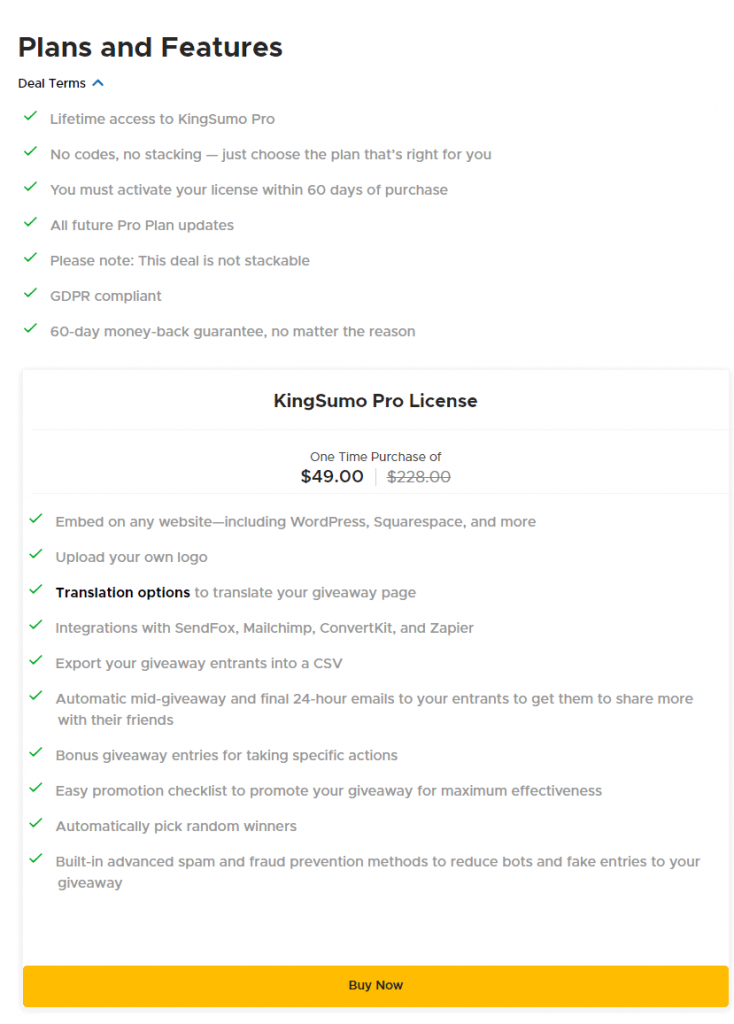Click checkmark next to Embed on any website
The width and height of the screenshot is (734, 1024).
pos(36,520)
